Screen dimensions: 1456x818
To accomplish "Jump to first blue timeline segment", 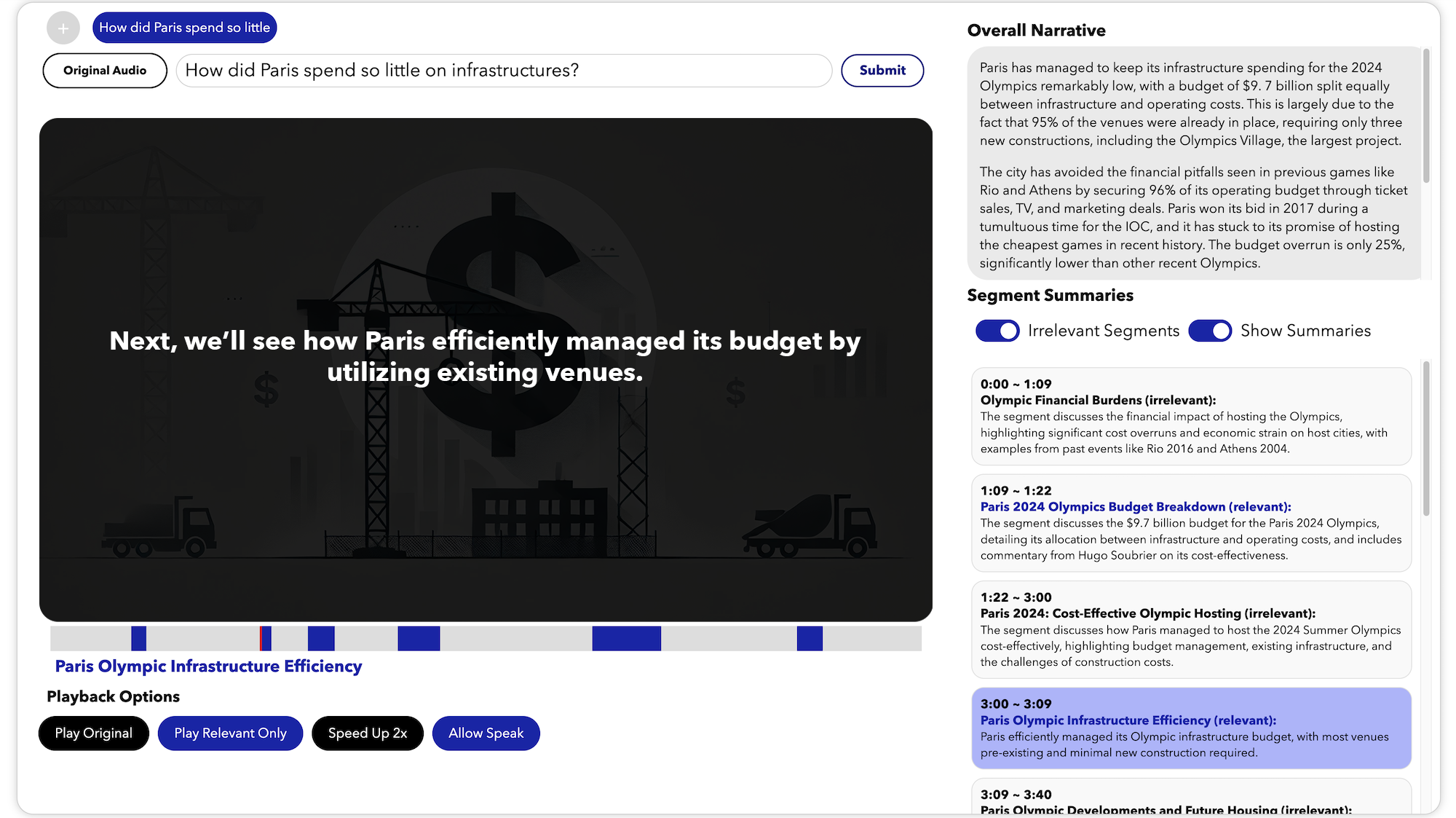I will coord(138,638).
